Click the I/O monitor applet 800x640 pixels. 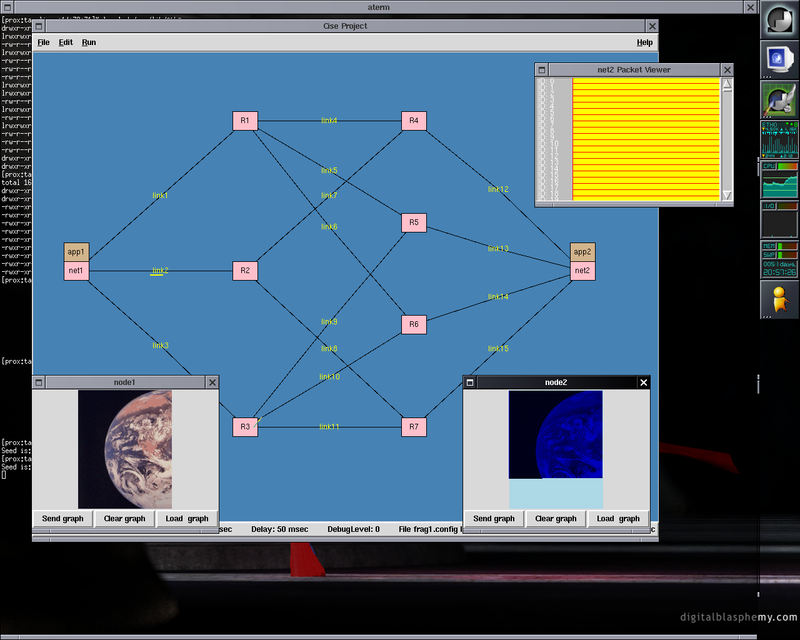click(780, 219)
